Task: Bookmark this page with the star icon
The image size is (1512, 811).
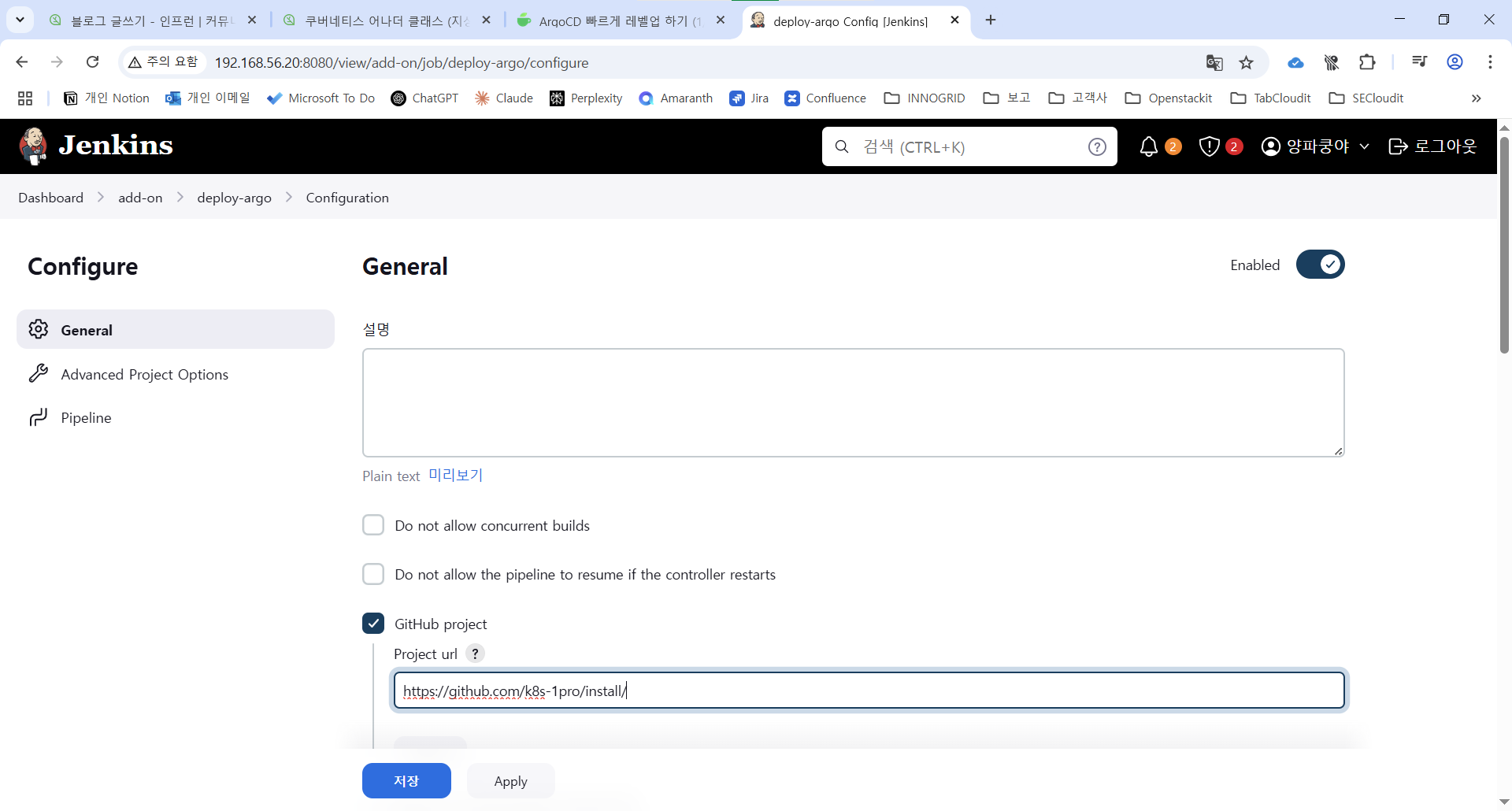Action: coord(1246,62)
